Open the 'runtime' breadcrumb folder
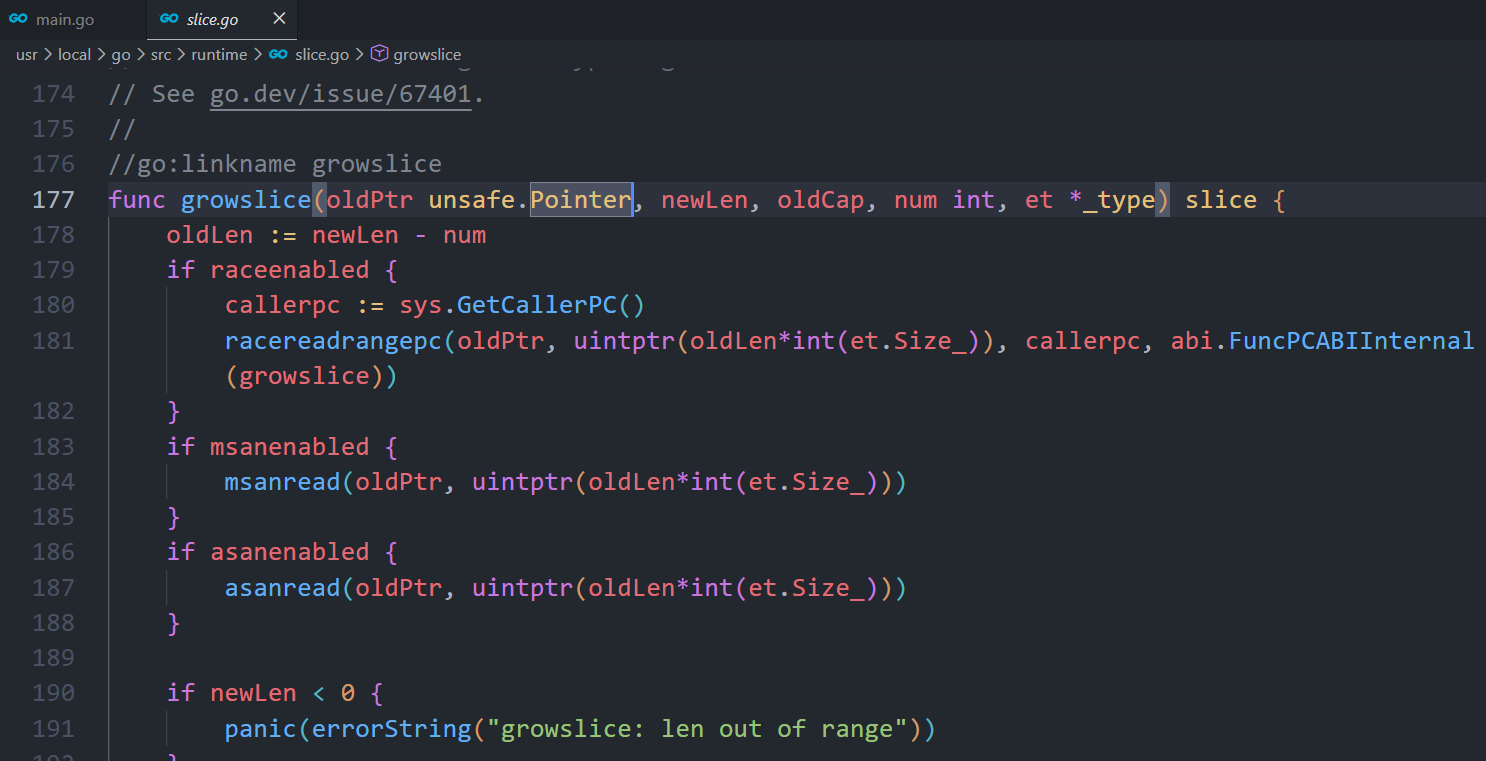Image resolution: width=1486 pixels, height=761 pixels. (x=219, y=54)
